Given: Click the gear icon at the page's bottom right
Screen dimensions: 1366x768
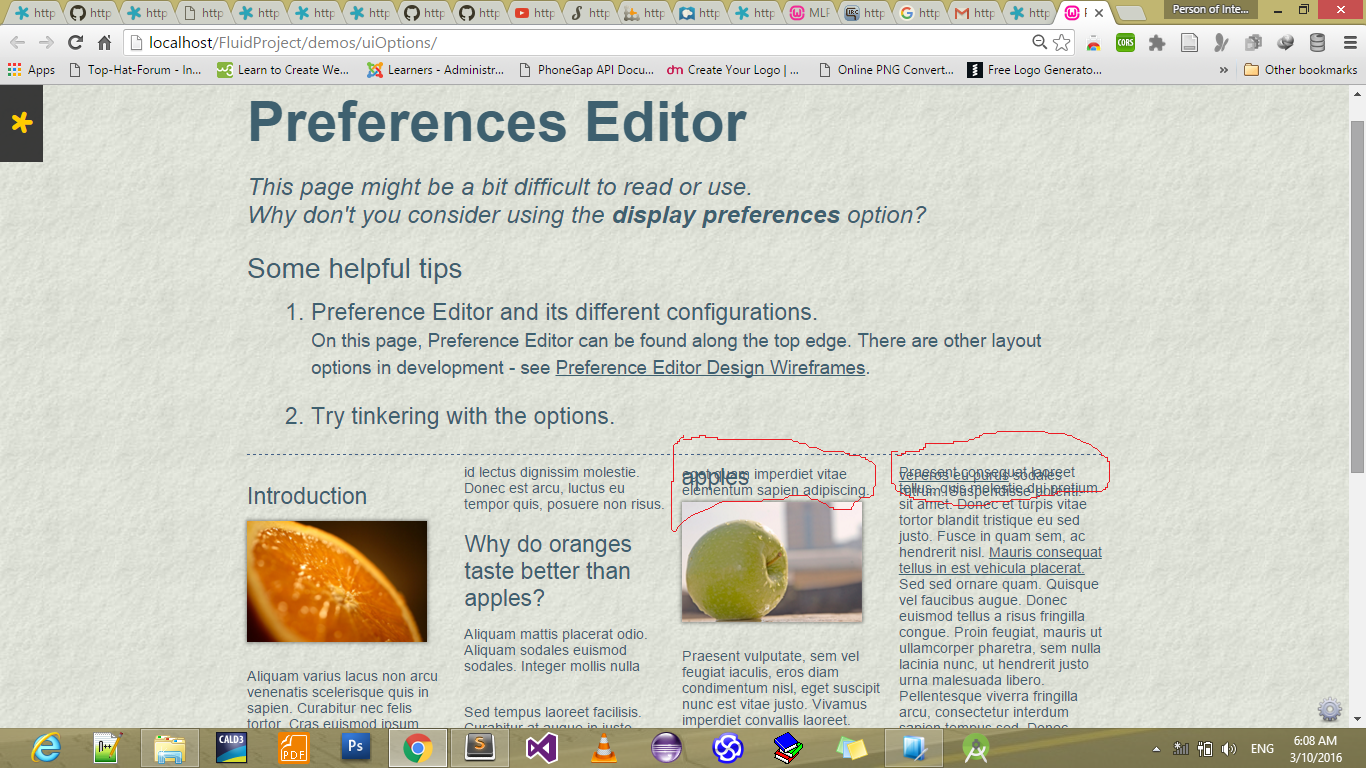Looking at the screenshot, I should (1329, 710).
